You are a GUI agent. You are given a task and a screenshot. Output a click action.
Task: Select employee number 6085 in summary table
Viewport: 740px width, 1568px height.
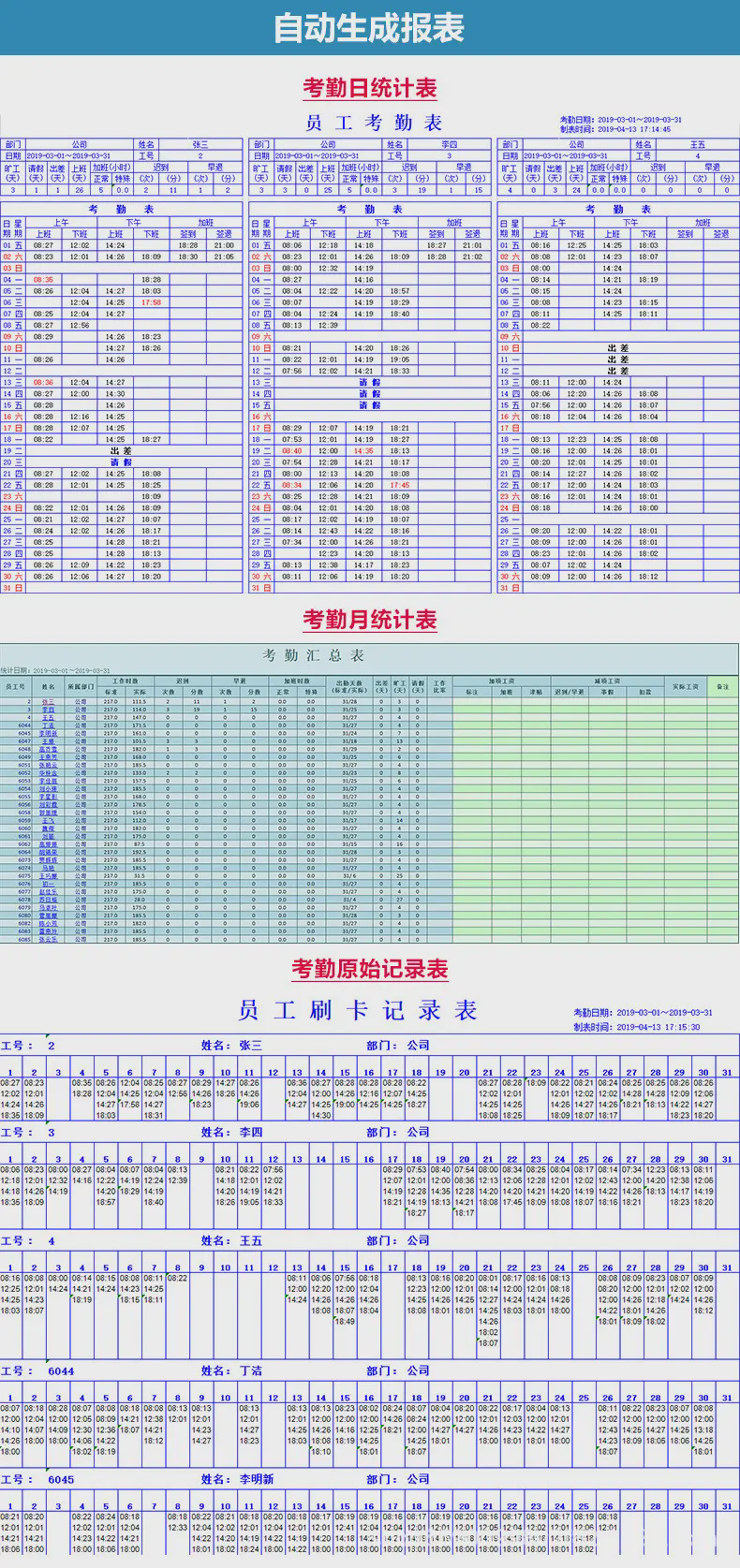pyautogui.click(x=24, y=939)
